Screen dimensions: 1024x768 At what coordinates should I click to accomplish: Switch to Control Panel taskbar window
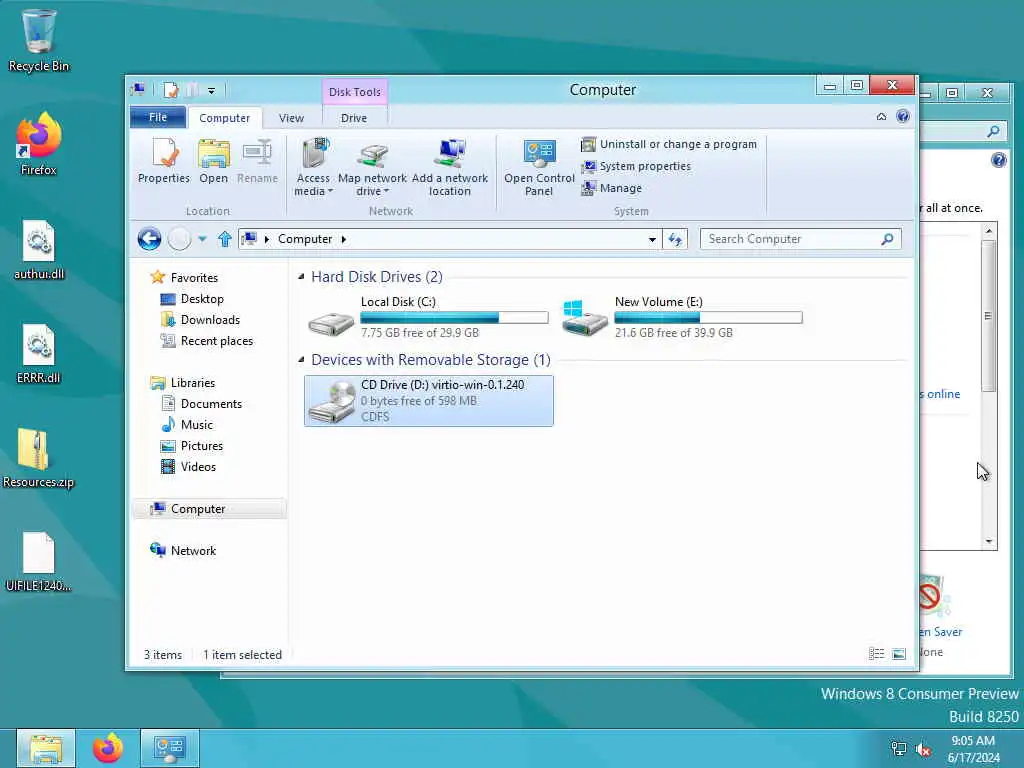[x=170, y=748]
